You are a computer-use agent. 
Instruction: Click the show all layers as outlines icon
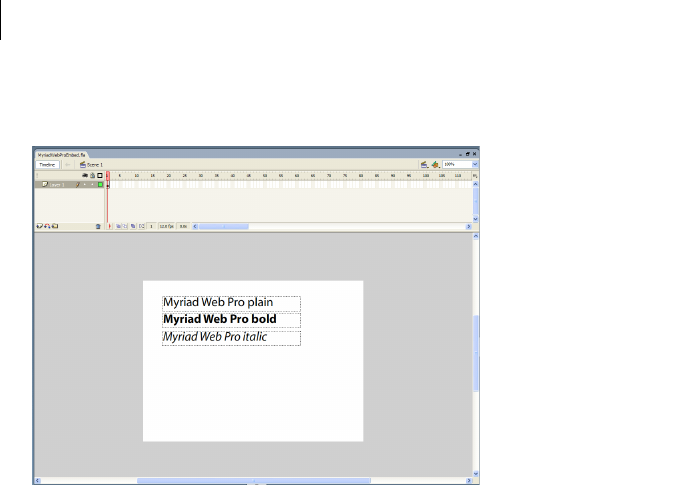tap(100, 175)
